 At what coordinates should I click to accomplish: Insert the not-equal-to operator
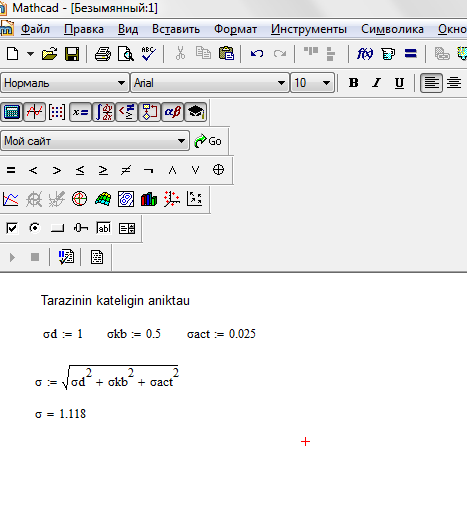pyautogui.click(x=126, y=170)
